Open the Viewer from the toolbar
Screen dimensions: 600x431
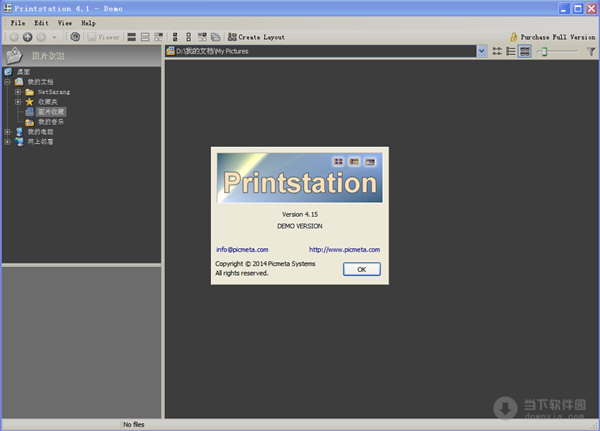point(103,37)
